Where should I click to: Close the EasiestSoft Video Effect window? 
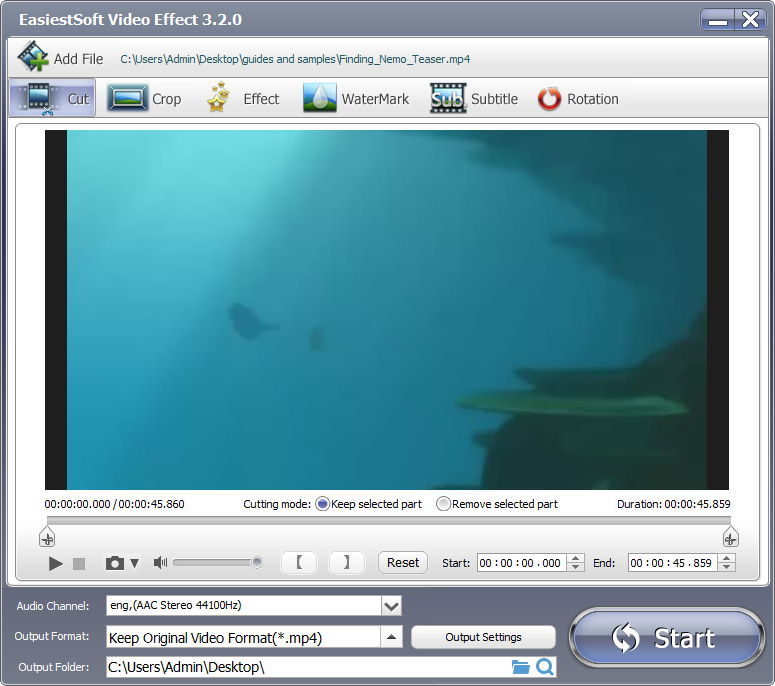750,21
